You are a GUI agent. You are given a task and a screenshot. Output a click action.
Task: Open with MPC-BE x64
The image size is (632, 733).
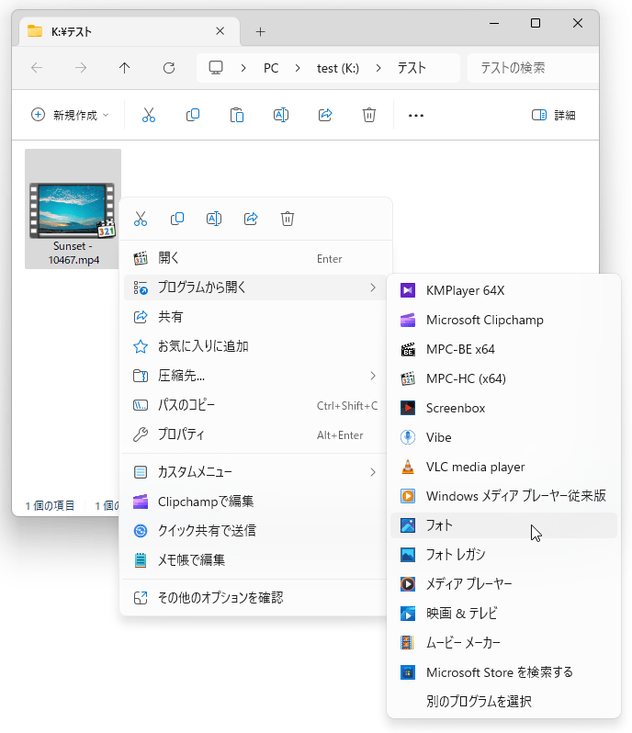pyautogui.click(x=503, y=349)
